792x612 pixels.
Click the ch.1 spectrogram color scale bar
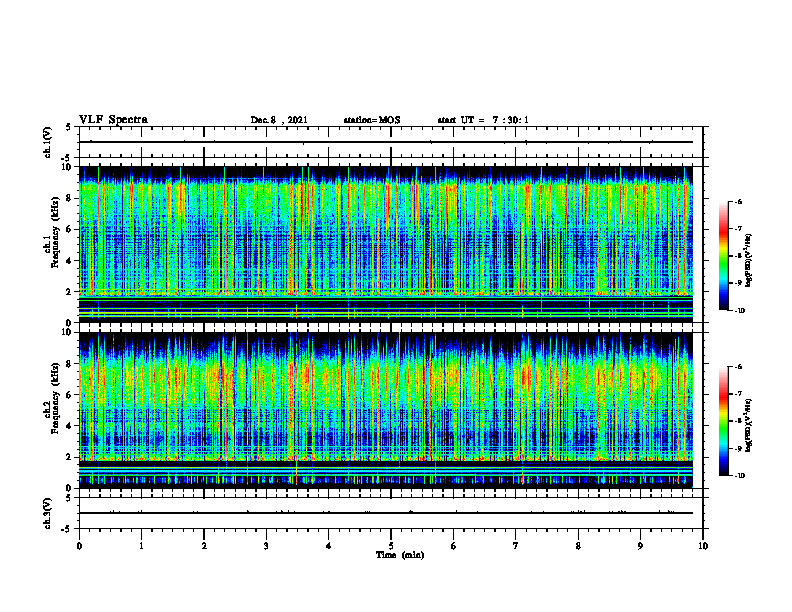click(x=723, y=256)
